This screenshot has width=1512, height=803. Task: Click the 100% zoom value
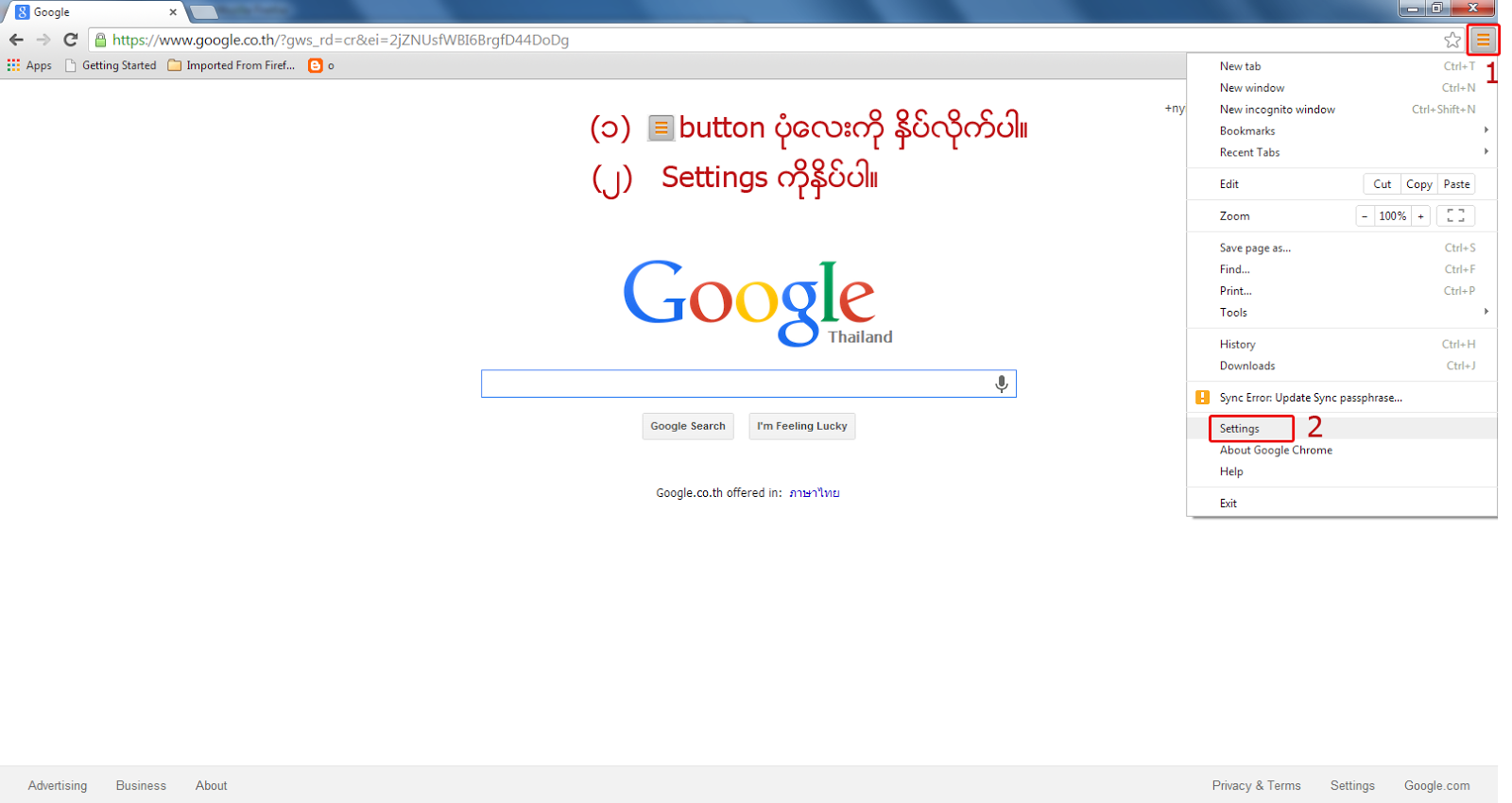click(x=1392, y=215)
